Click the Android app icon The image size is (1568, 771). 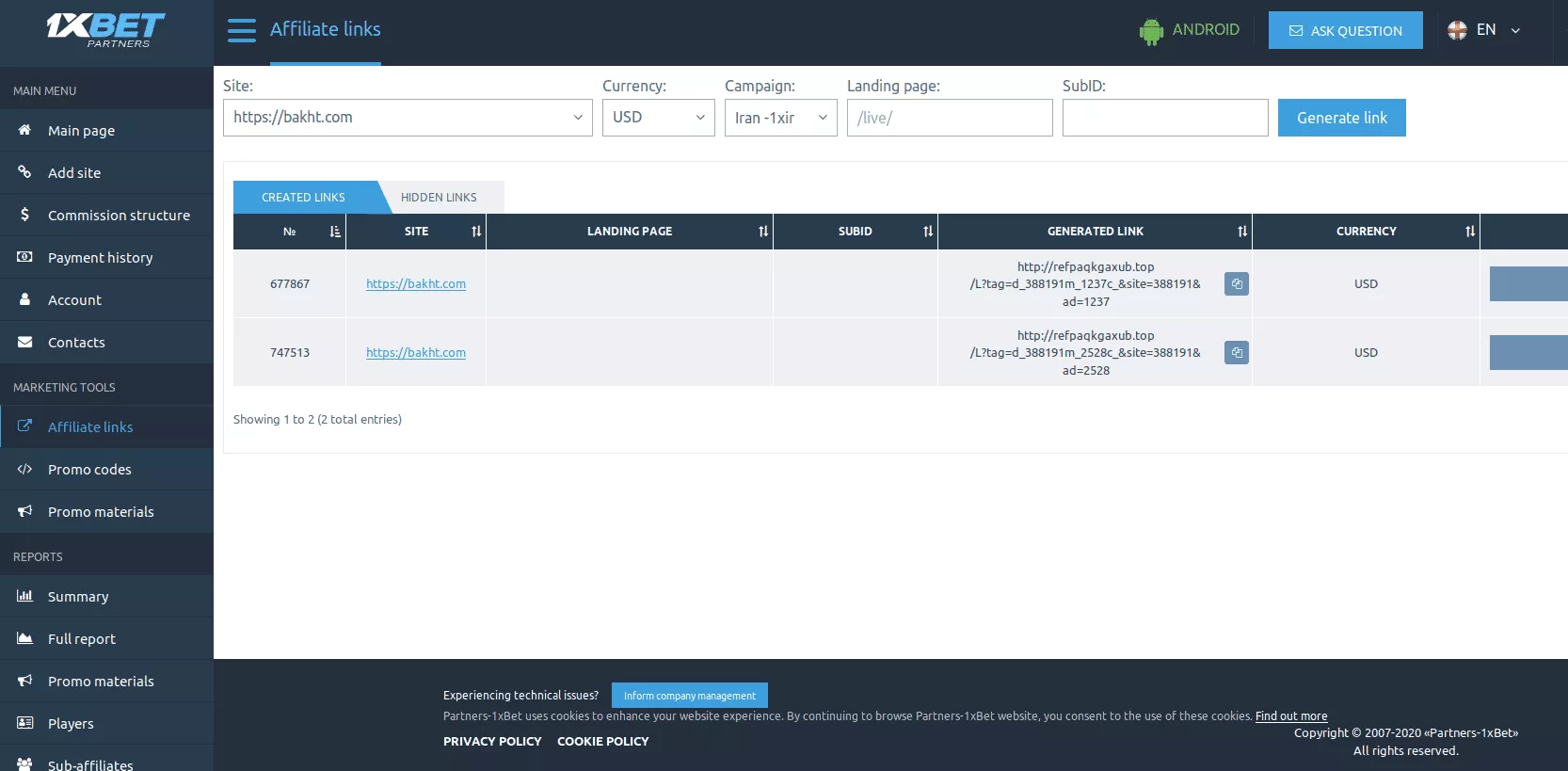coord(1150,31)
